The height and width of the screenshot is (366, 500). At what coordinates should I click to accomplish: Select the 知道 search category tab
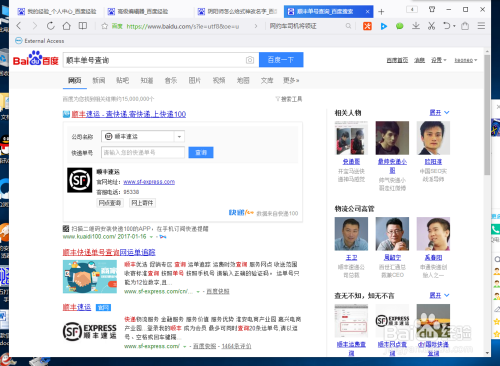click(x=147, y=80)
